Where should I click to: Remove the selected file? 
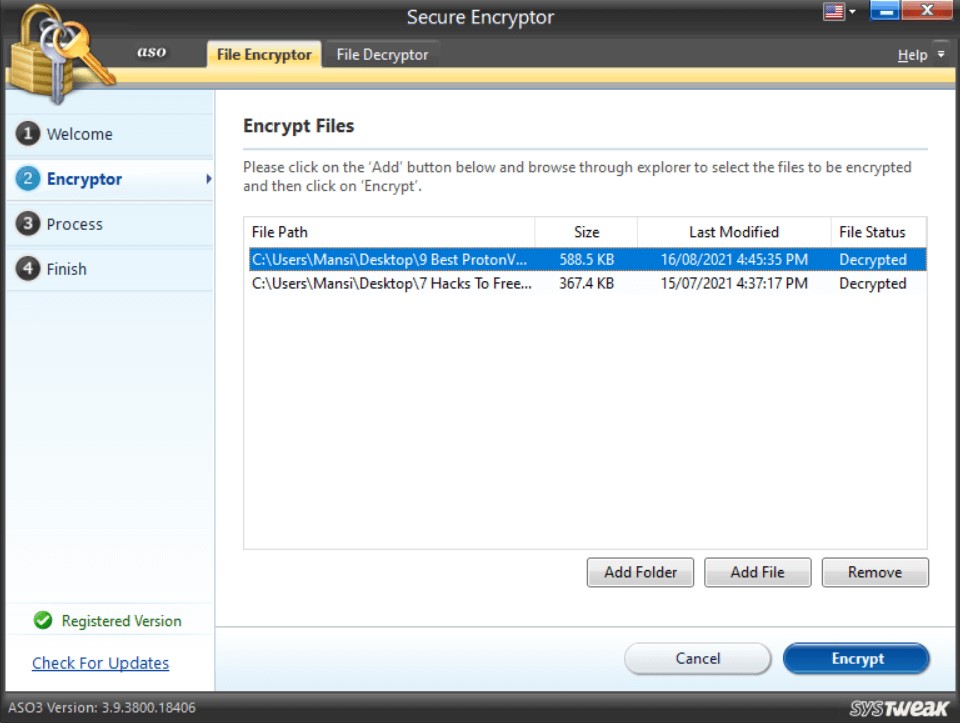tap(875, 572)
